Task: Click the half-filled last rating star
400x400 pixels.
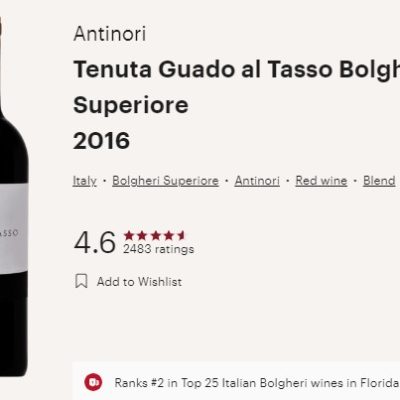Action: coord(181,236)
